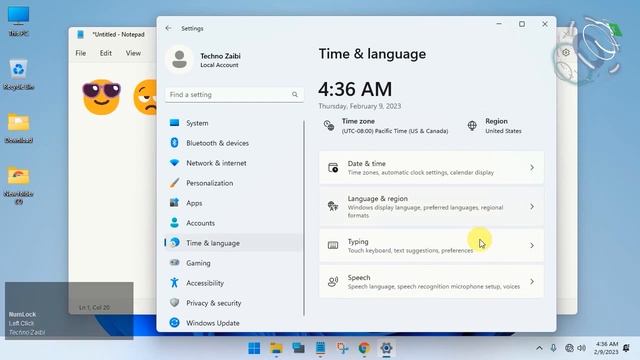Click the Privacy & security shield icon
Image resolution: width=640 pixels, height=360 pixels.
tap(174, 302)
